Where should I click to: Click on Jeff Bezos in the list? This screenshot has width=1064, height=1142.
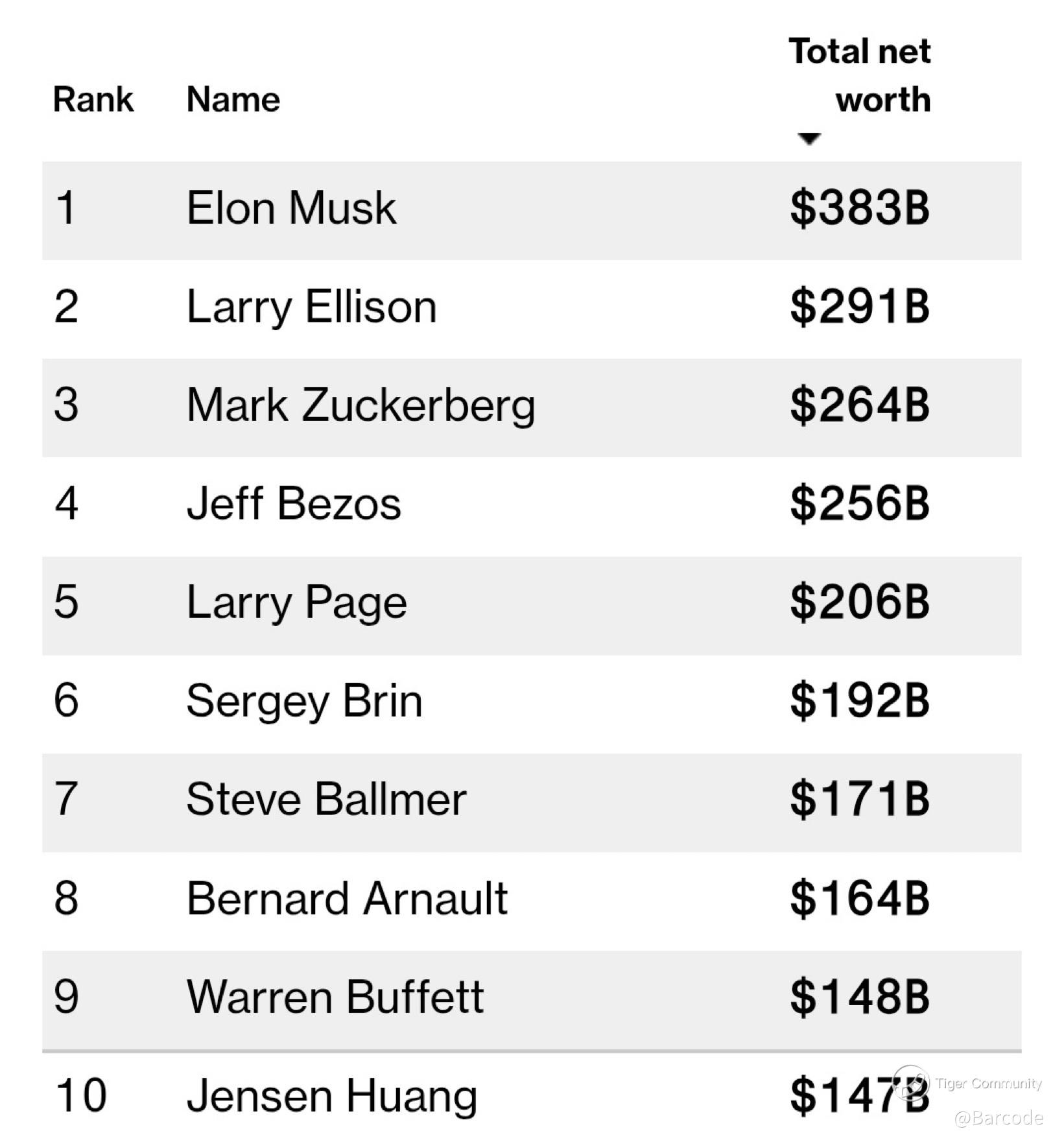click(x=294, y=504)
